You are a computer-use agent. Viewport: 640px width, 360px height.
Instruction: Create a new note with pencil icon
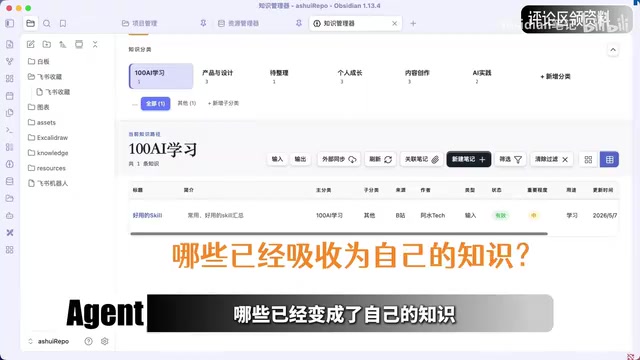[x=31, y=44]
